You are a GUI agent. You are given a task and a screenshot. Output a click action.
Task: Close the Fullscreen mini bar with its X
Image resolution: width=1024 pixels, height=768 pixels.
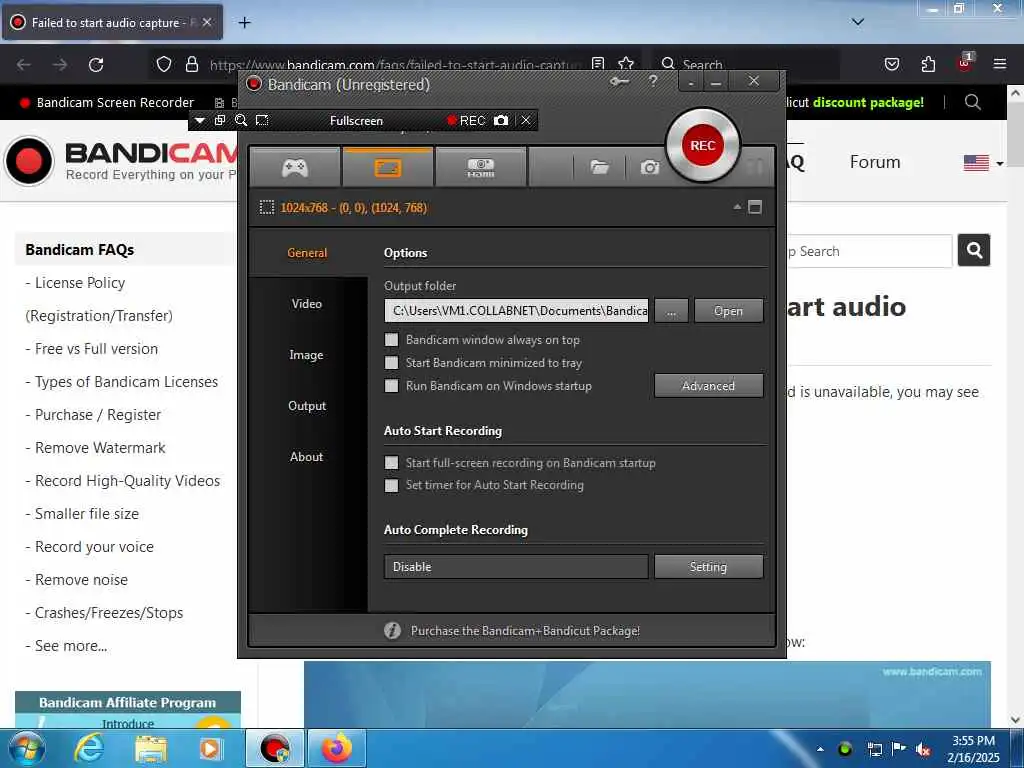tap(526, 120)
